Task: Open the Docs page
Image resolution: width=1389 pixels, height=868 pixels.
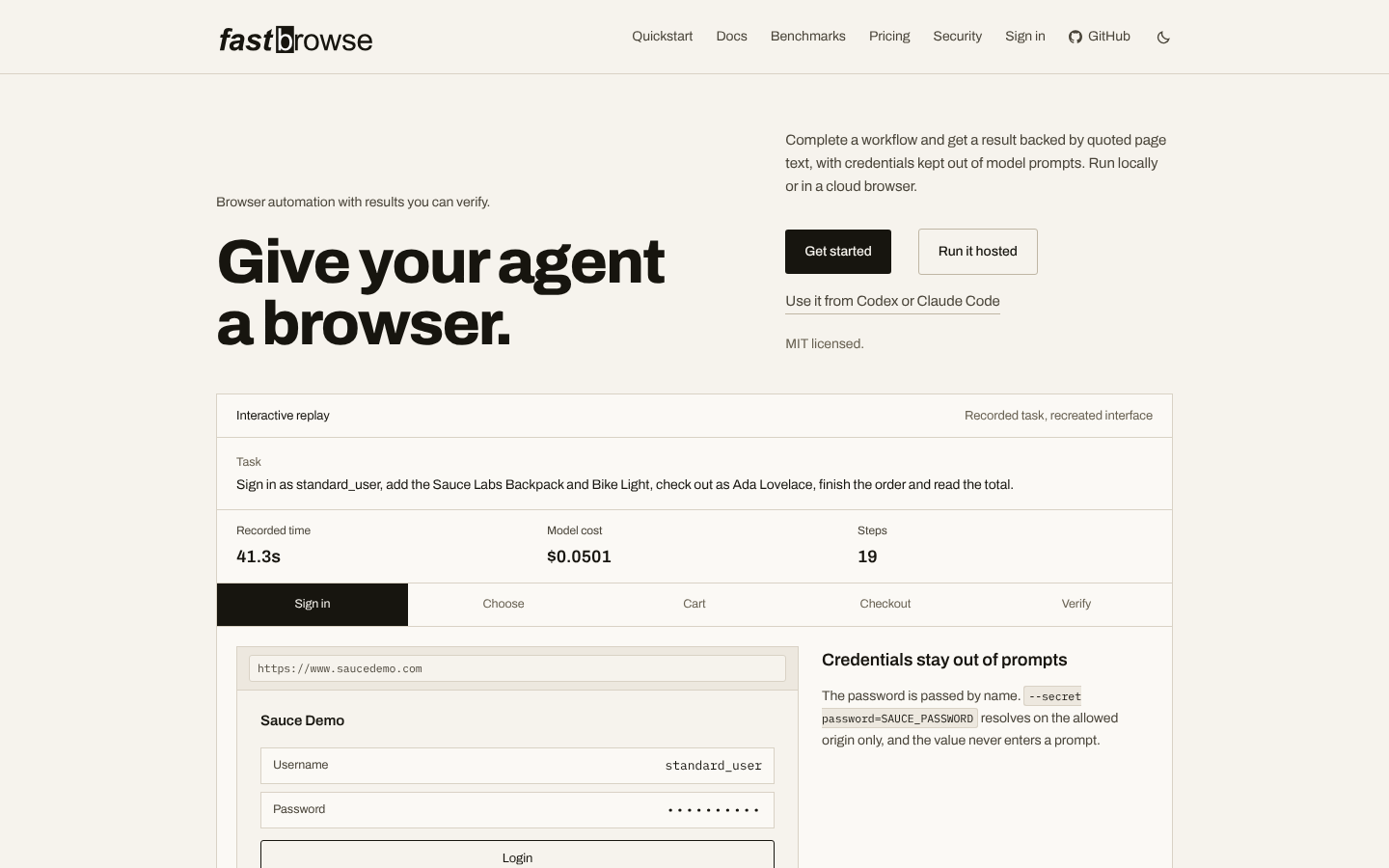Action: (731, 37)
